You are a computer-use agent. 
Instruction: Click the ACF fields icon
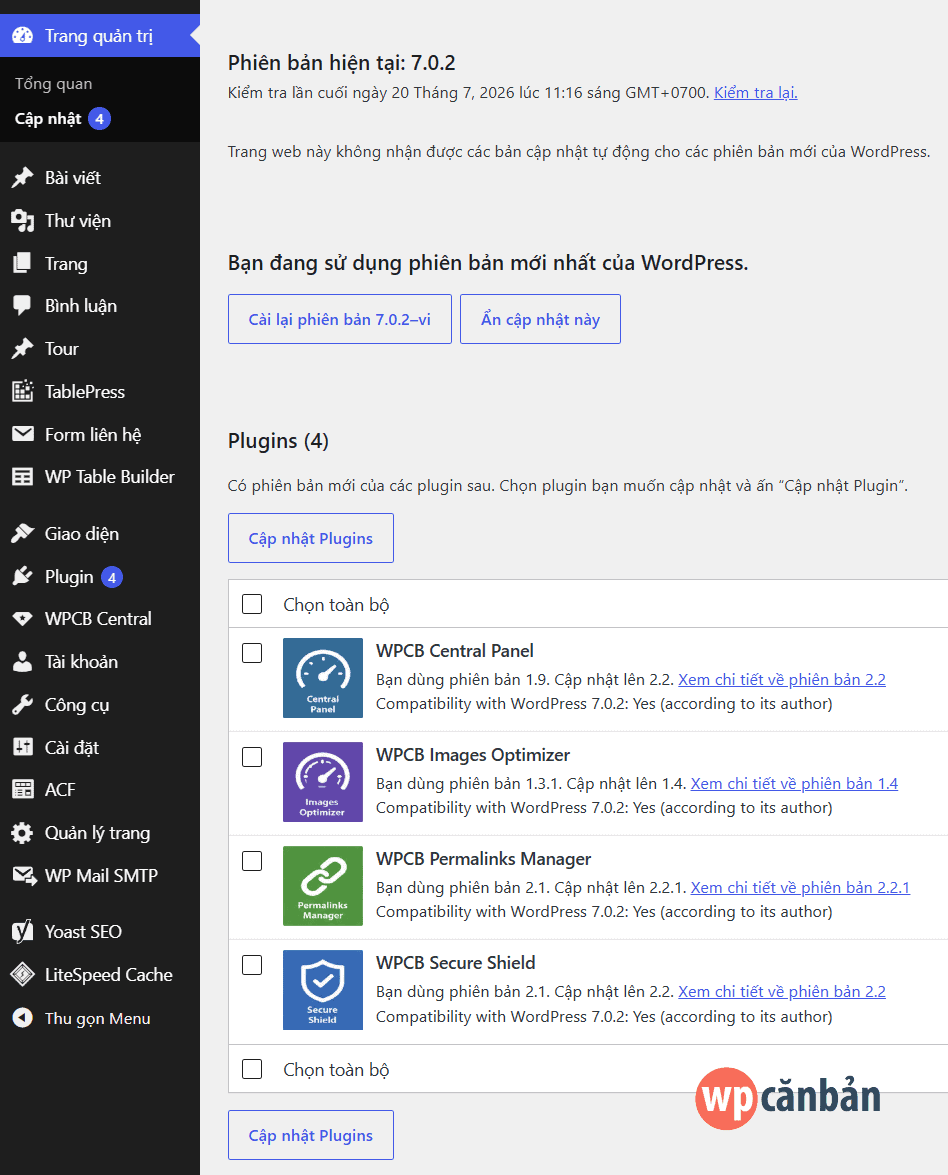coord(22,790)
